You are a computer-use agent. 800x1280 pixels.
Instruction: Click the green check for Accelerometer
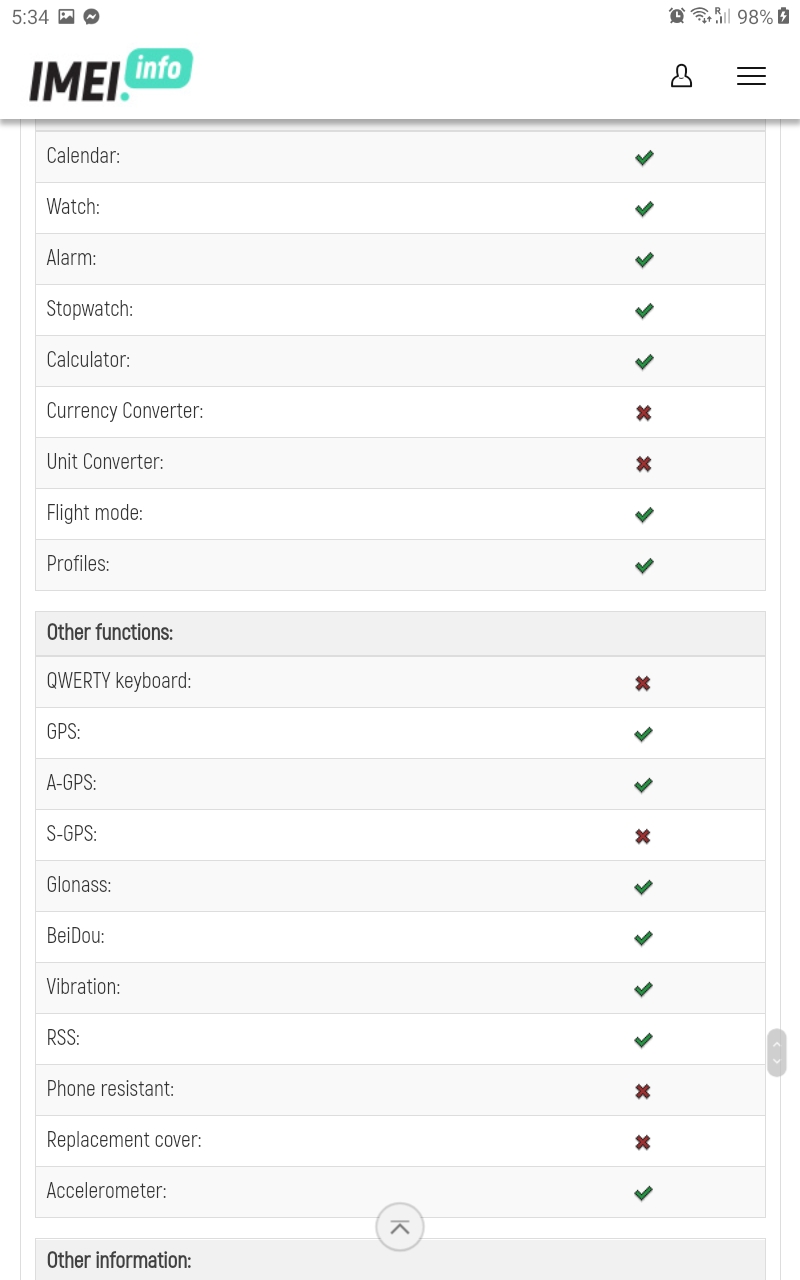coord(643,1192)
